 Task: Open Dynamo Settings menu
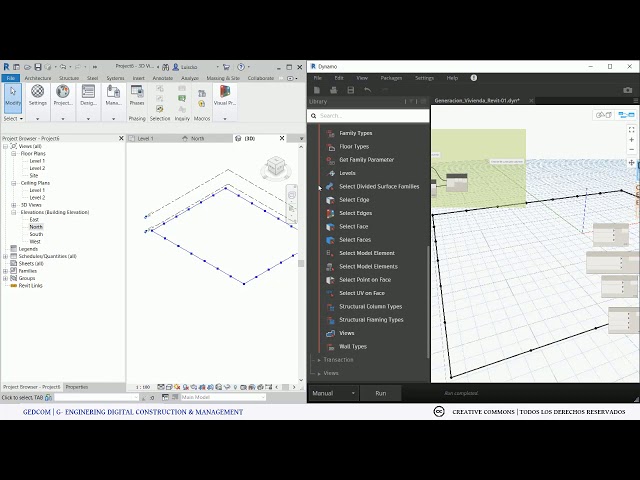coord(424,78)
